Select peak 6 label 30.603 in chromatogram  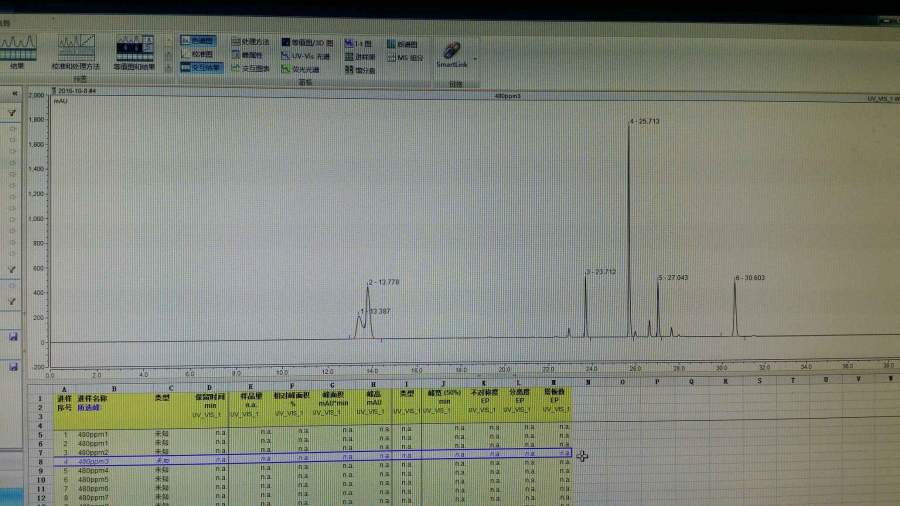coord(750,278)
